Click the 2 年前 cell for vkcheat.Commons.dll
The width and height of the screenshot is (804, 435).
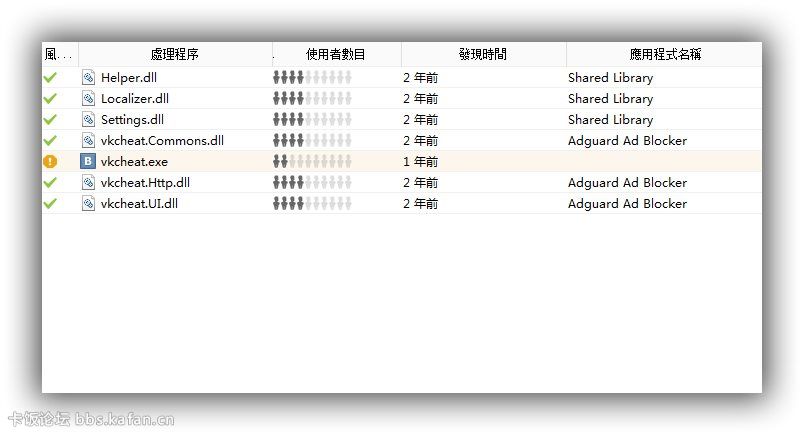[420, 141]
